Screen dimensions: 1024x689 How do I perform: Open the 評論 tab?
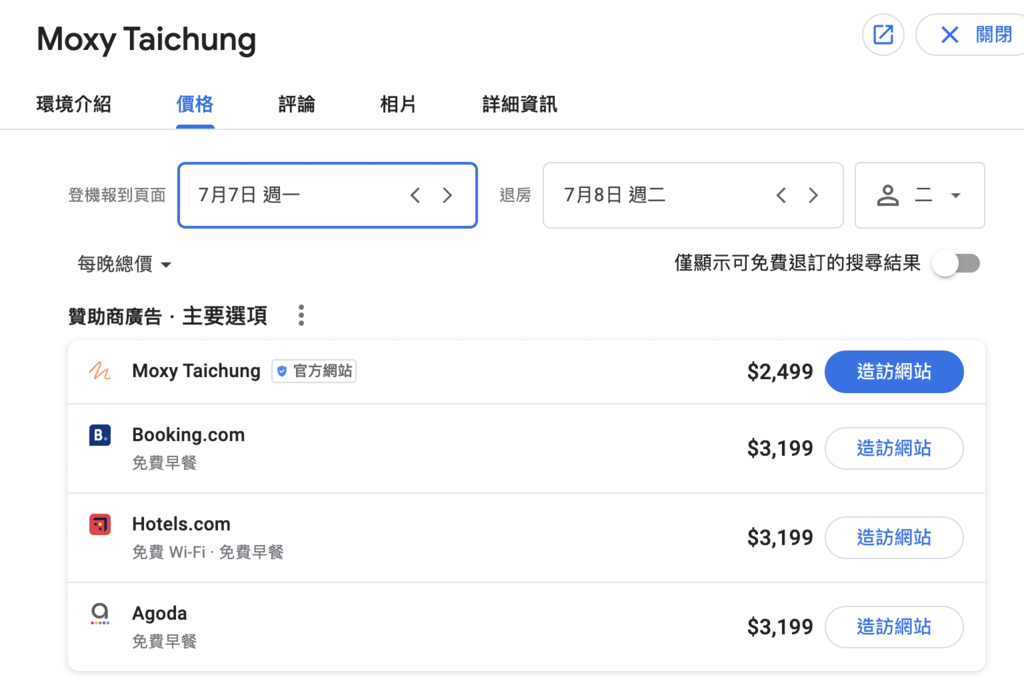tap(296, 104)
